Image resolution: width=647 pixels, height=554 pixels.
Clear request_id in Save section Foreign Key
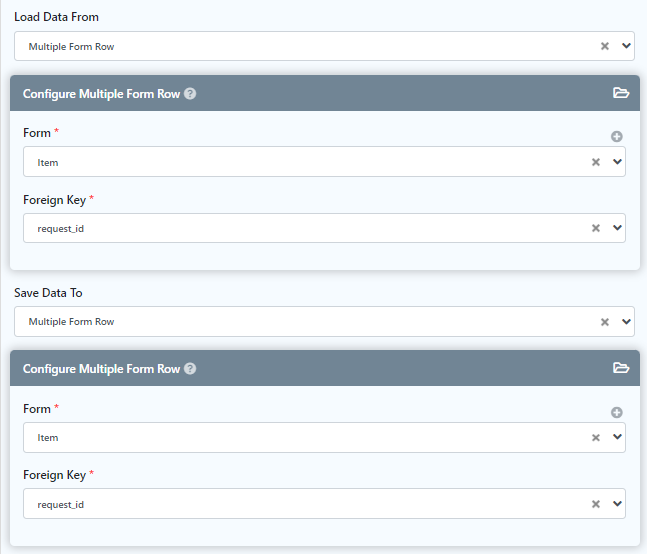tap(596, 504)
